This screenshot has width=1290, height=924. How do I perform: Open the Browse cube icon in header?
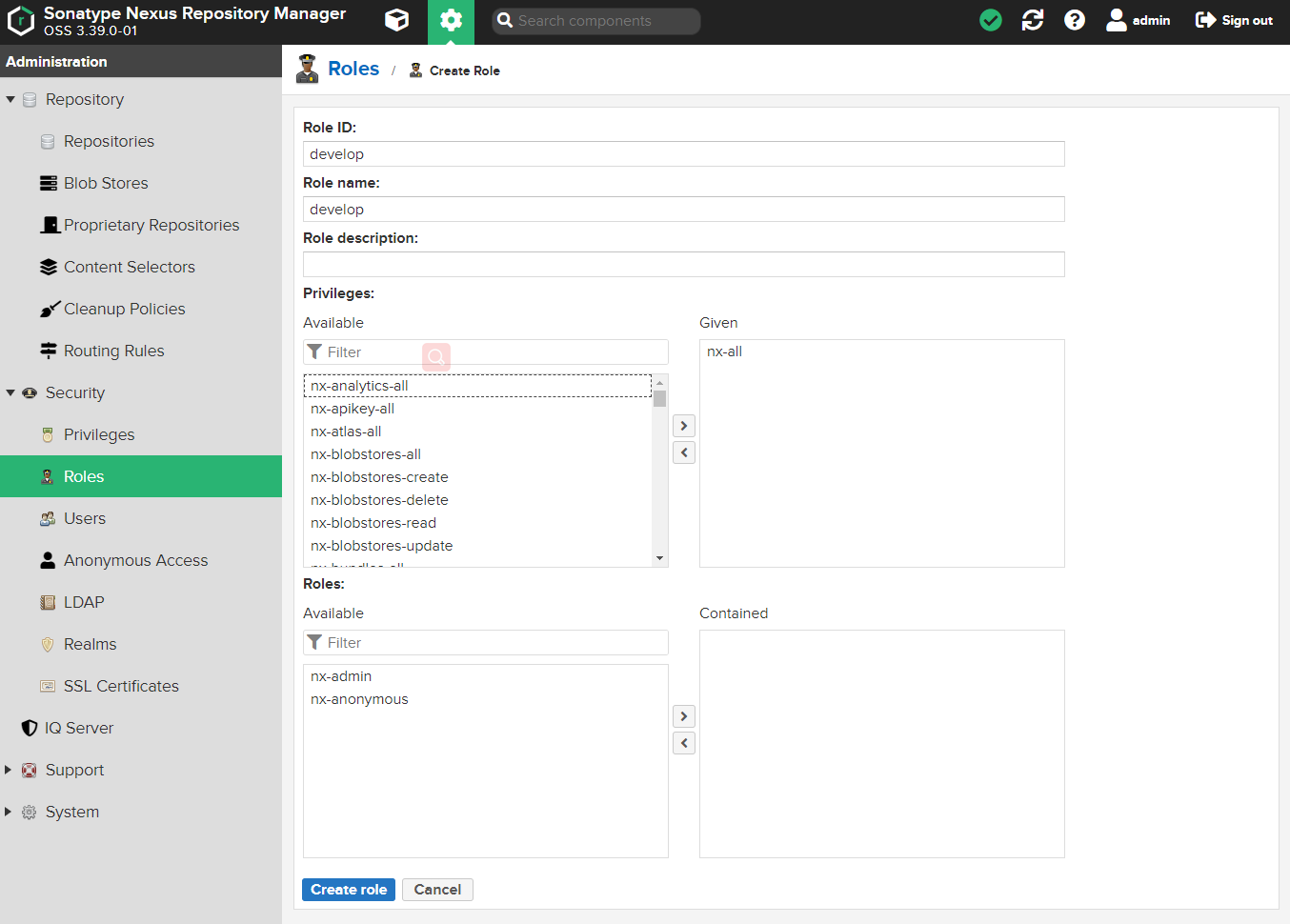click(x=397, y=20)
